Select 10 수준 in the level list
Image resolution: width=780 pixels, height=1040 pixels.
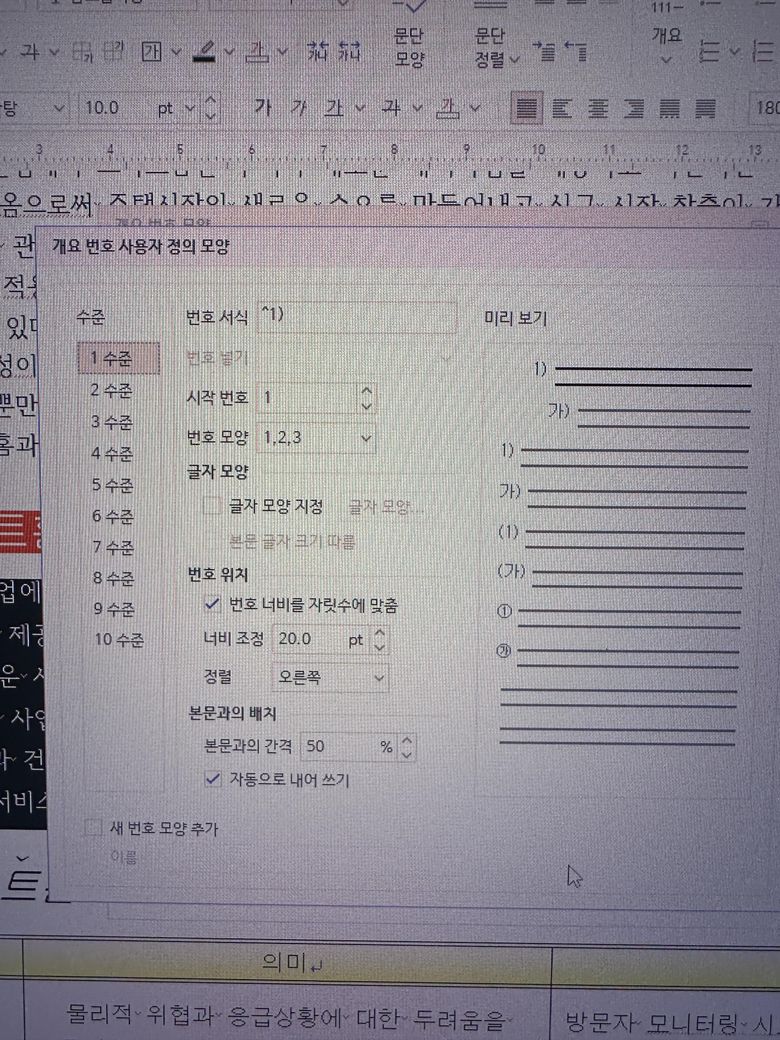click(118, 640)
